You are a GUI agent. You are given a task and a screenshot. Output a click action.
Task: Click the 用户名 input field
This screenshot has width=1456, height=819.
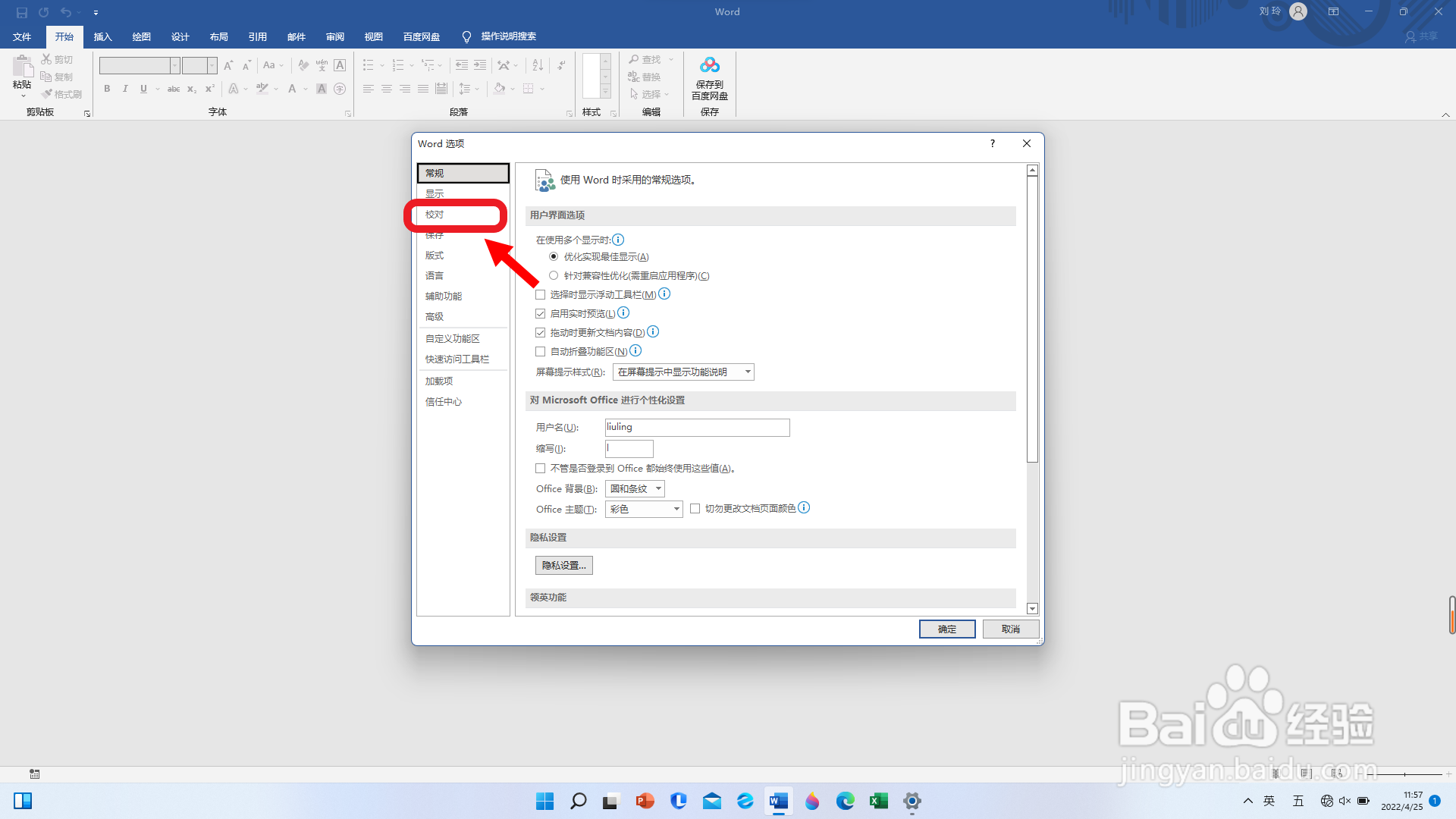click(x=697, y=427)
